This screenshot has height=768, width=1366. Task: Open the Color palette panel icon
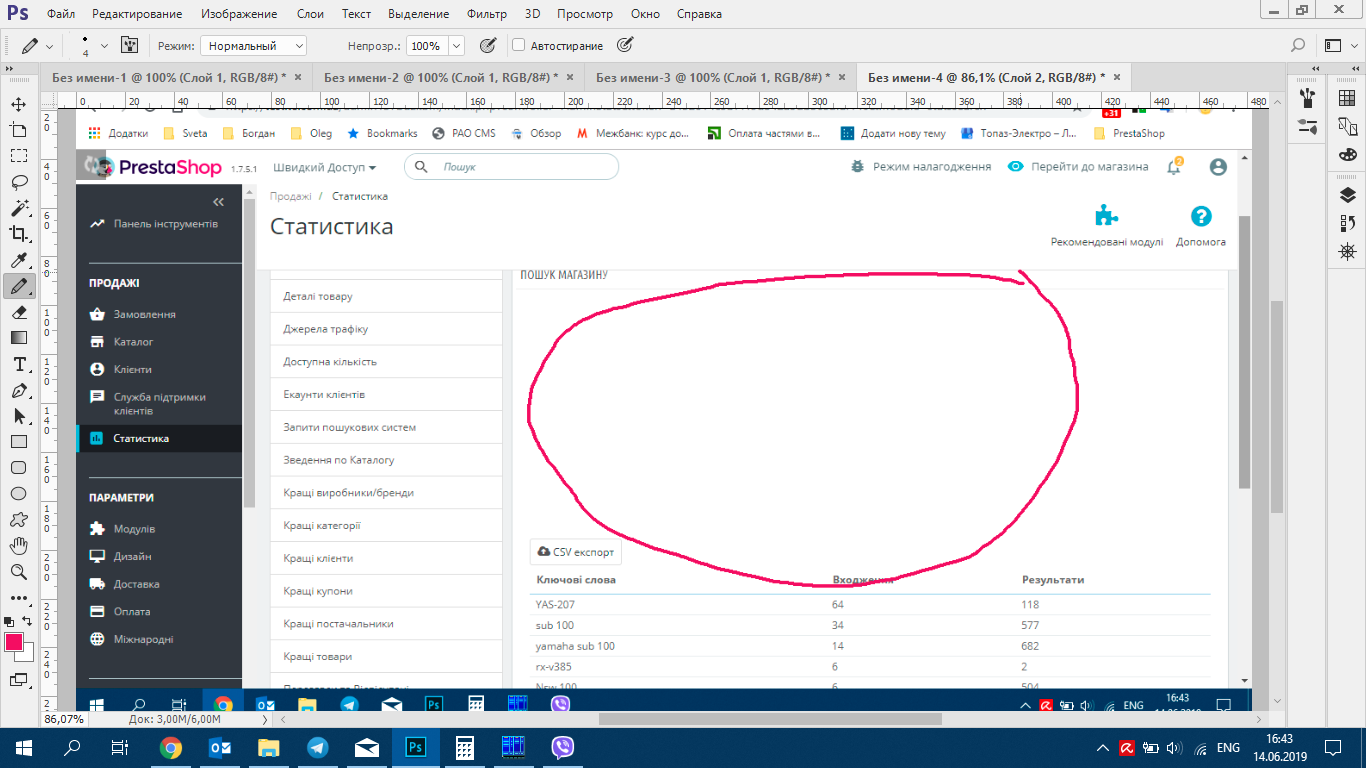[1347, 154]
